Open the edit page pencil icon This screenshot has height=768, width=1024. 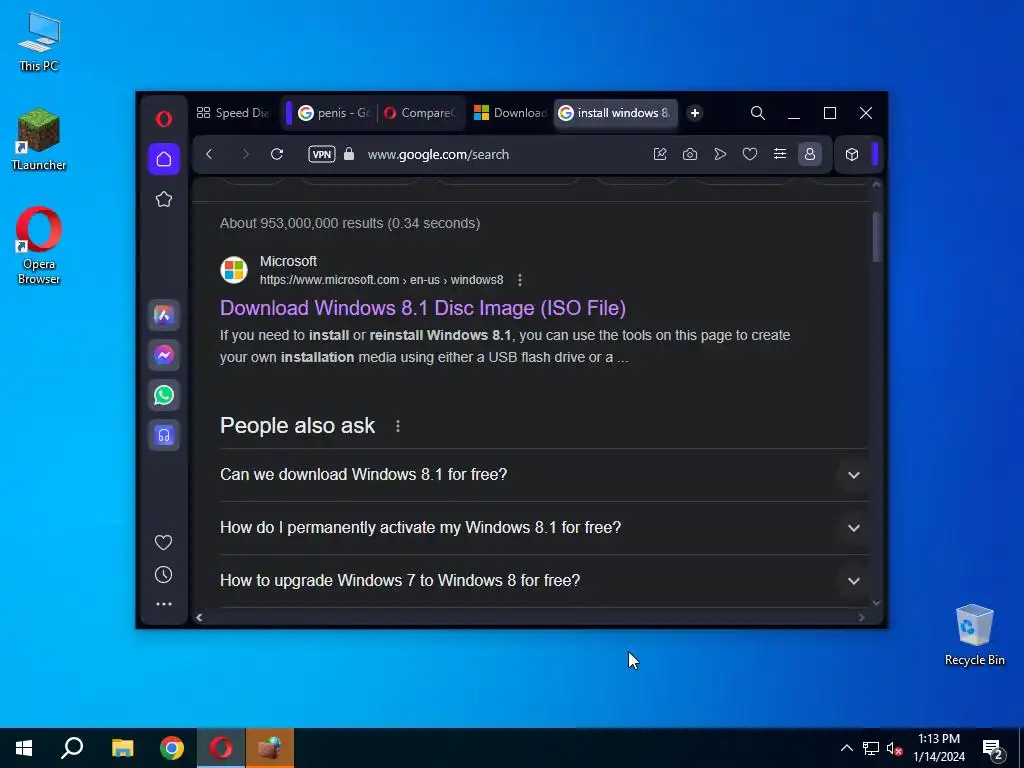660,154
